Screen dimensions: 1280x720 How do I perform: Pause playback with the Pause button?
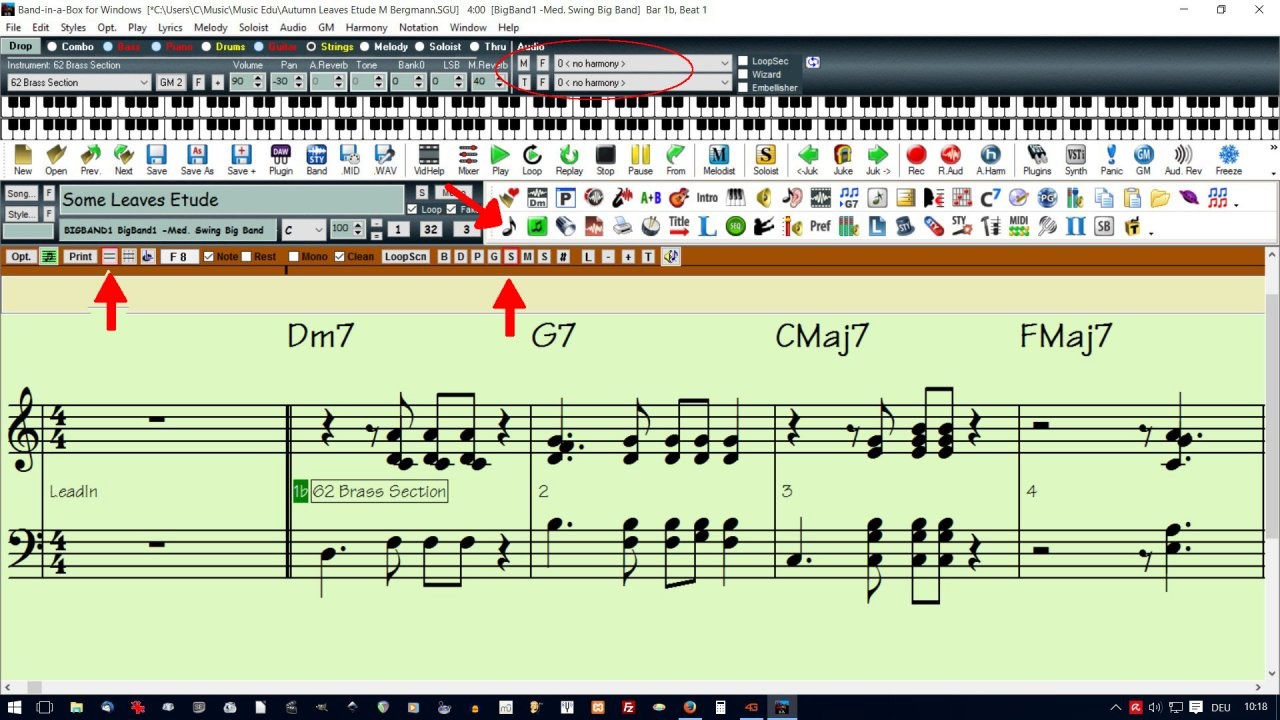[x=640, y=160]
